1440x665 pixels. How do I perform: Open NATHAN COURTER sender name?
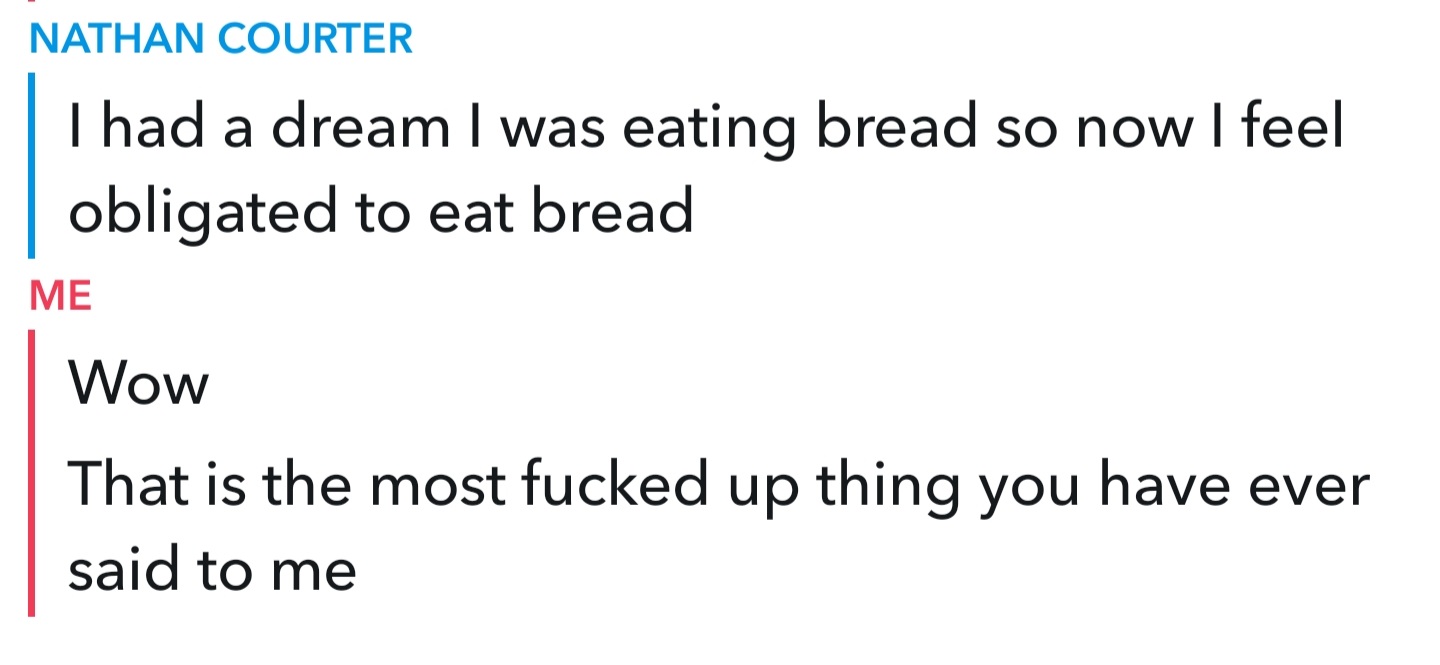(x=221, y=38)
